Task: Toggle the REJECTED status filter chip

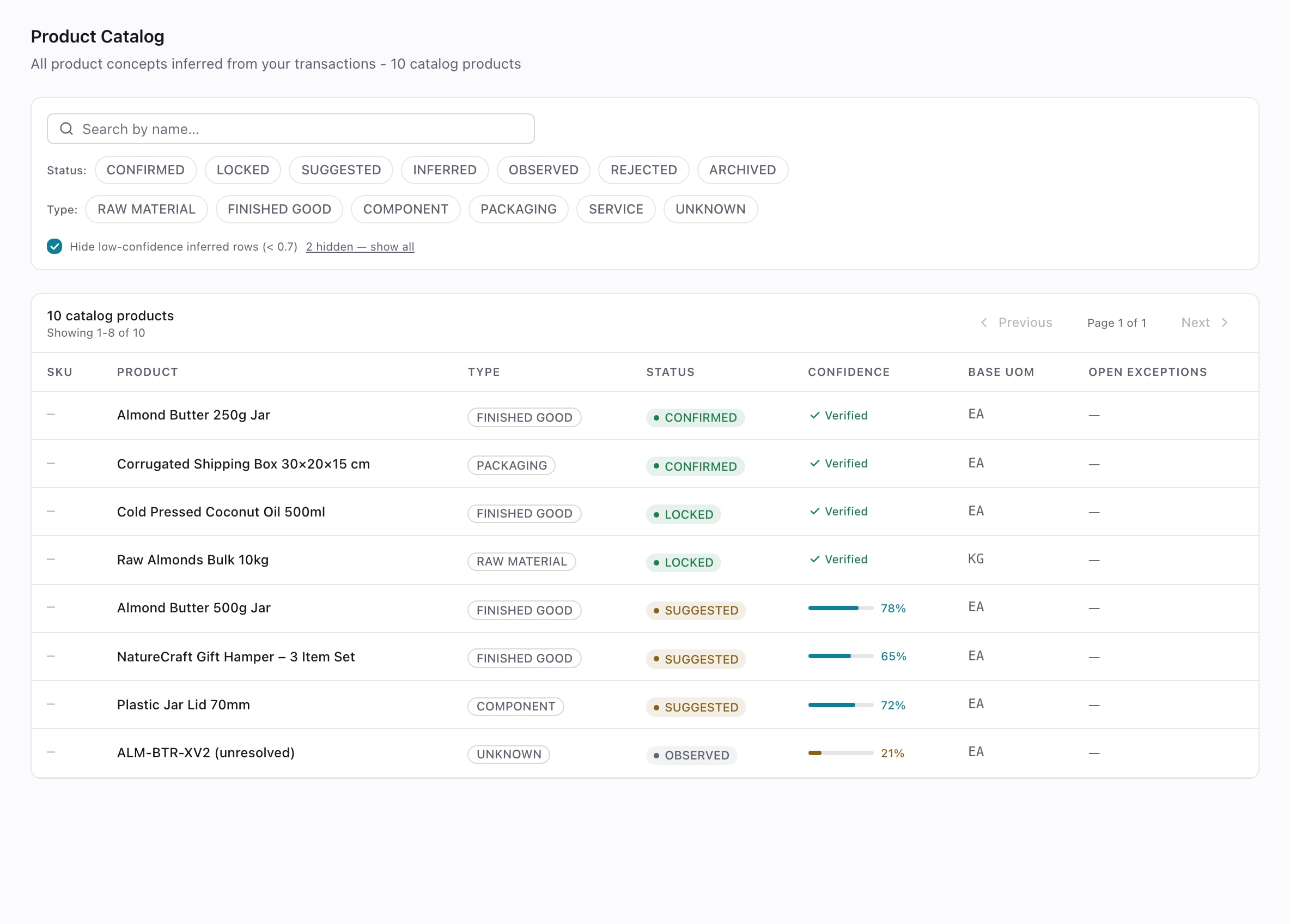Action: point(644,170)
